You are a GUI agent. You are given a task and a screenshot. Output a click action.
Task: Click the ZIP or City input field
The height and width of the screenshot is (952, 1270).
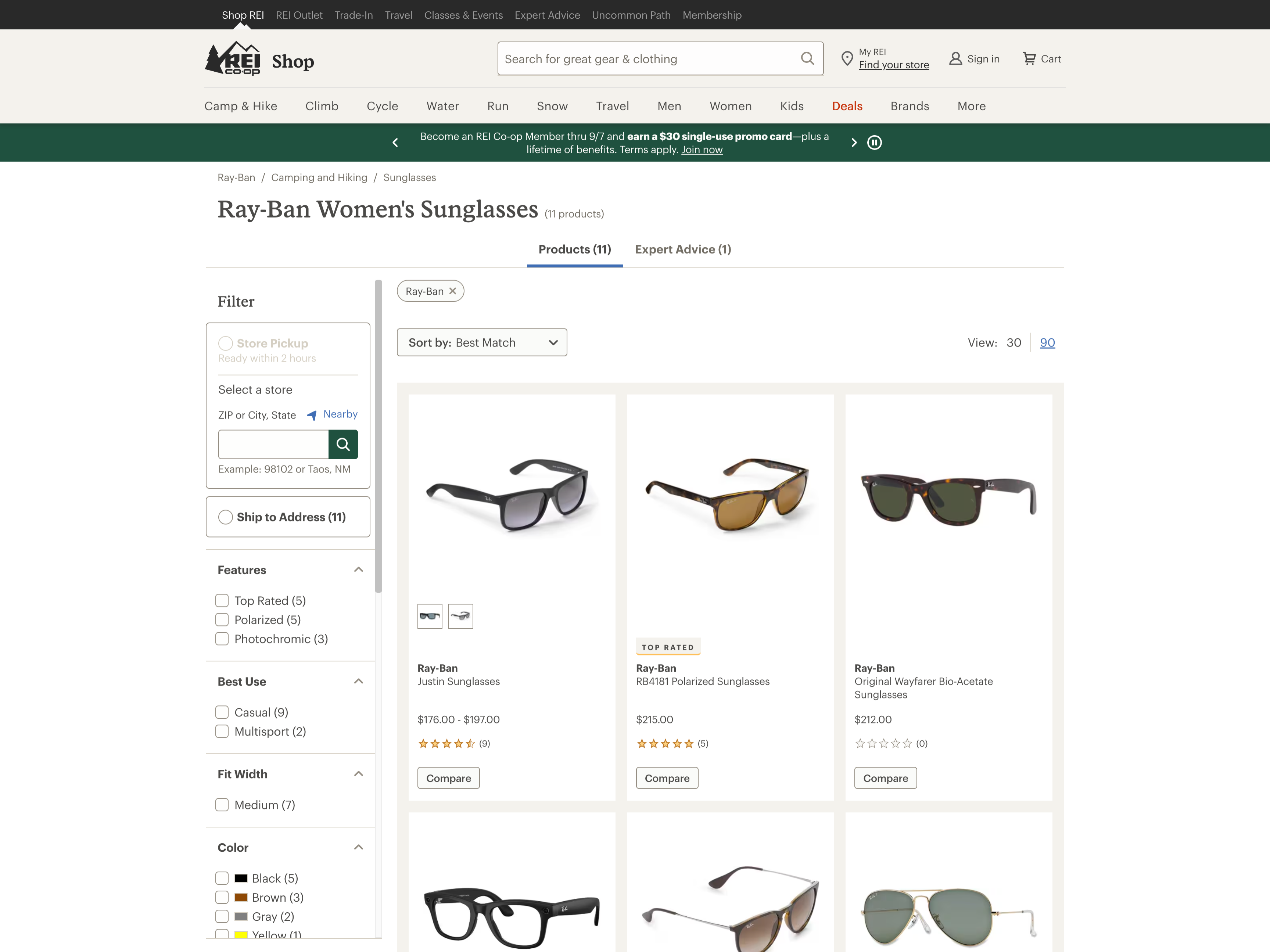(273, 445)
